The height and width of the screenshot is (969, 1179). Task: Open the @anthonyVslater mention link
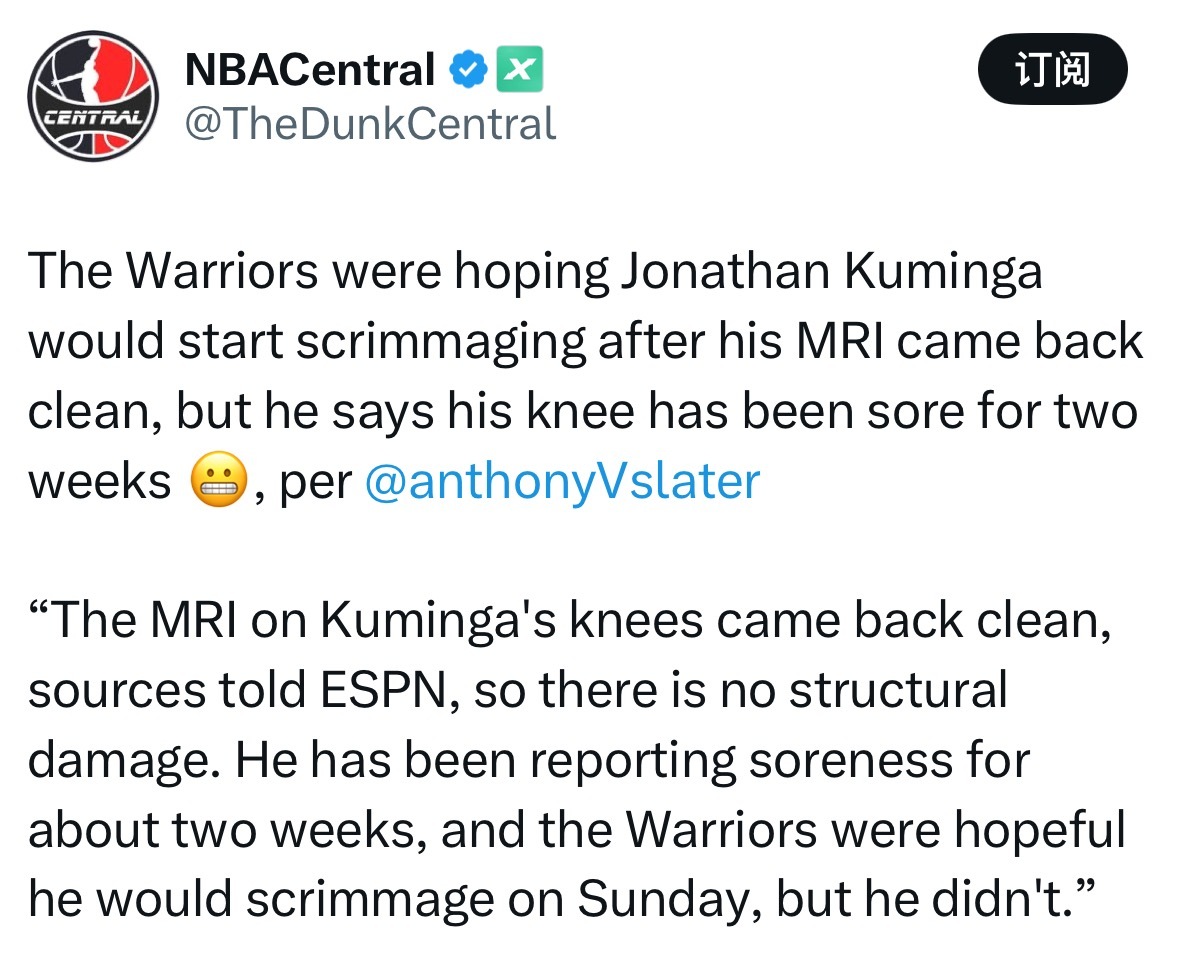tap(563, 481)
